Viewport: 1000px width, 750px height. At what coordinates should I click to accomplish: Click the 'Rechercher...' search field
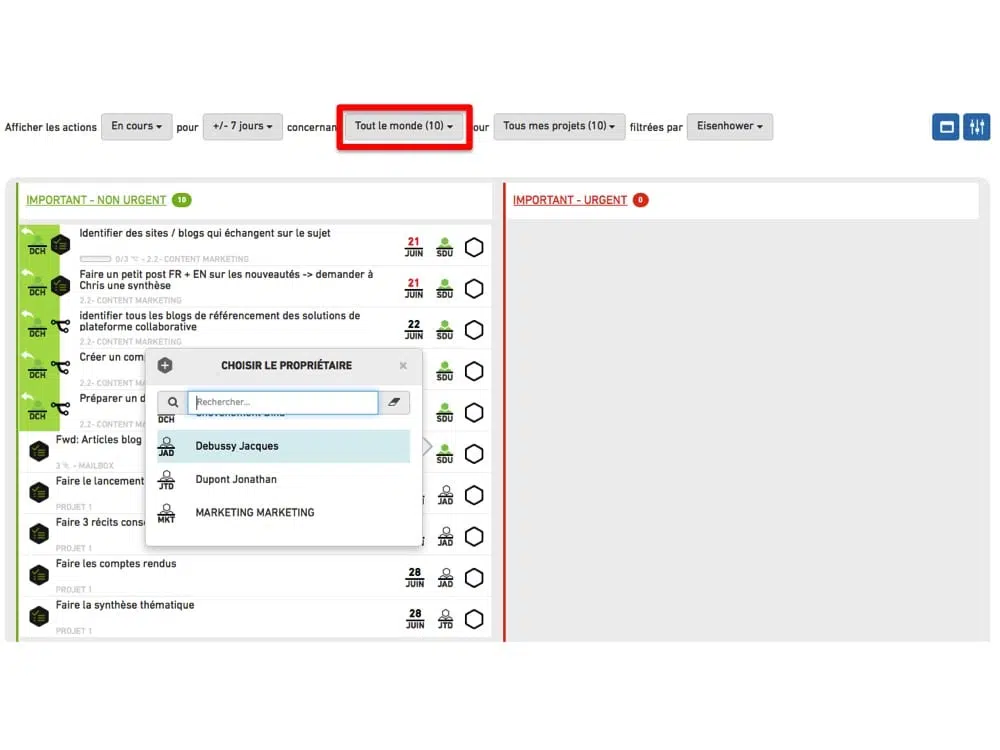[283, 402]
